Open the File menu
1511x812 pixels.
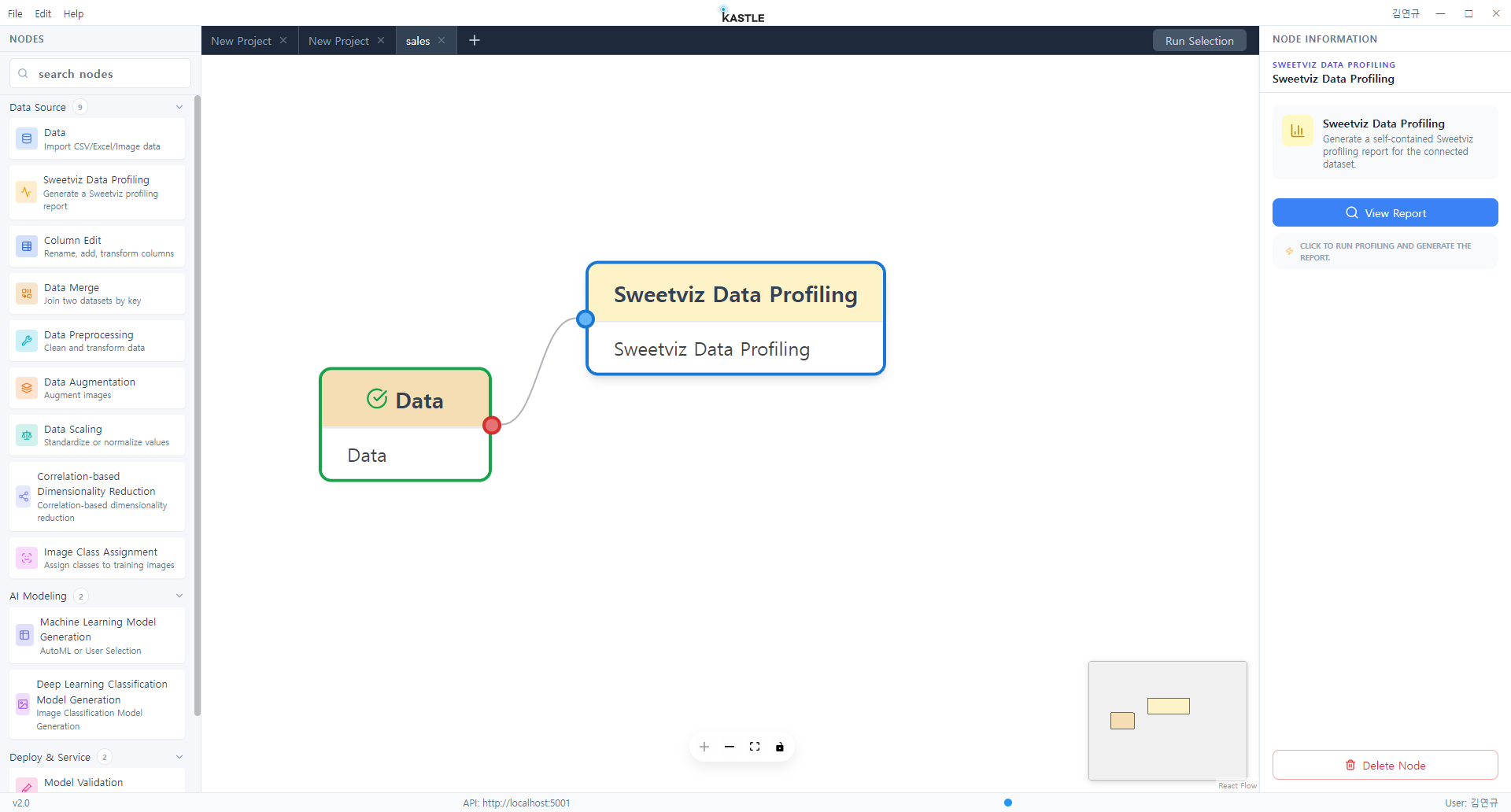tap(15, 13)
